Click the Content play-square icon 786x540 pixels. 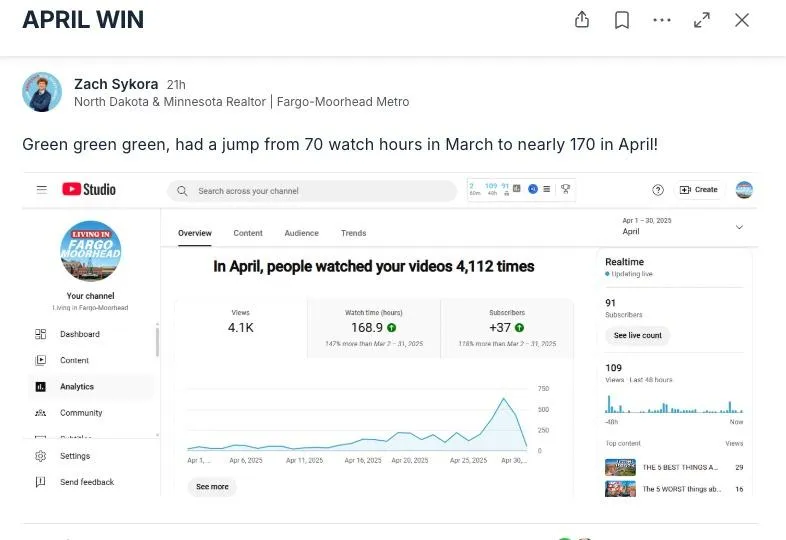click(x=41, y=360)
